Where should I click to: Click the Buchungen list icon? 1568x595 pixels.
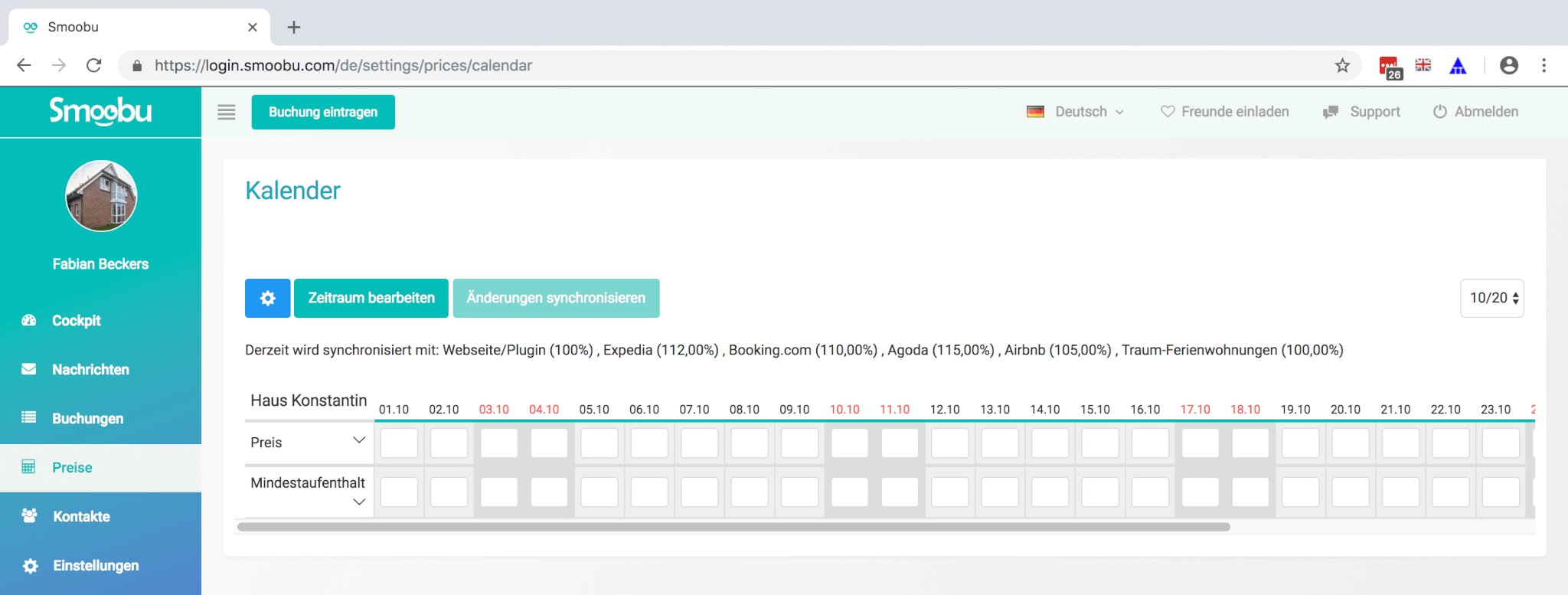(x=29, y=418)
